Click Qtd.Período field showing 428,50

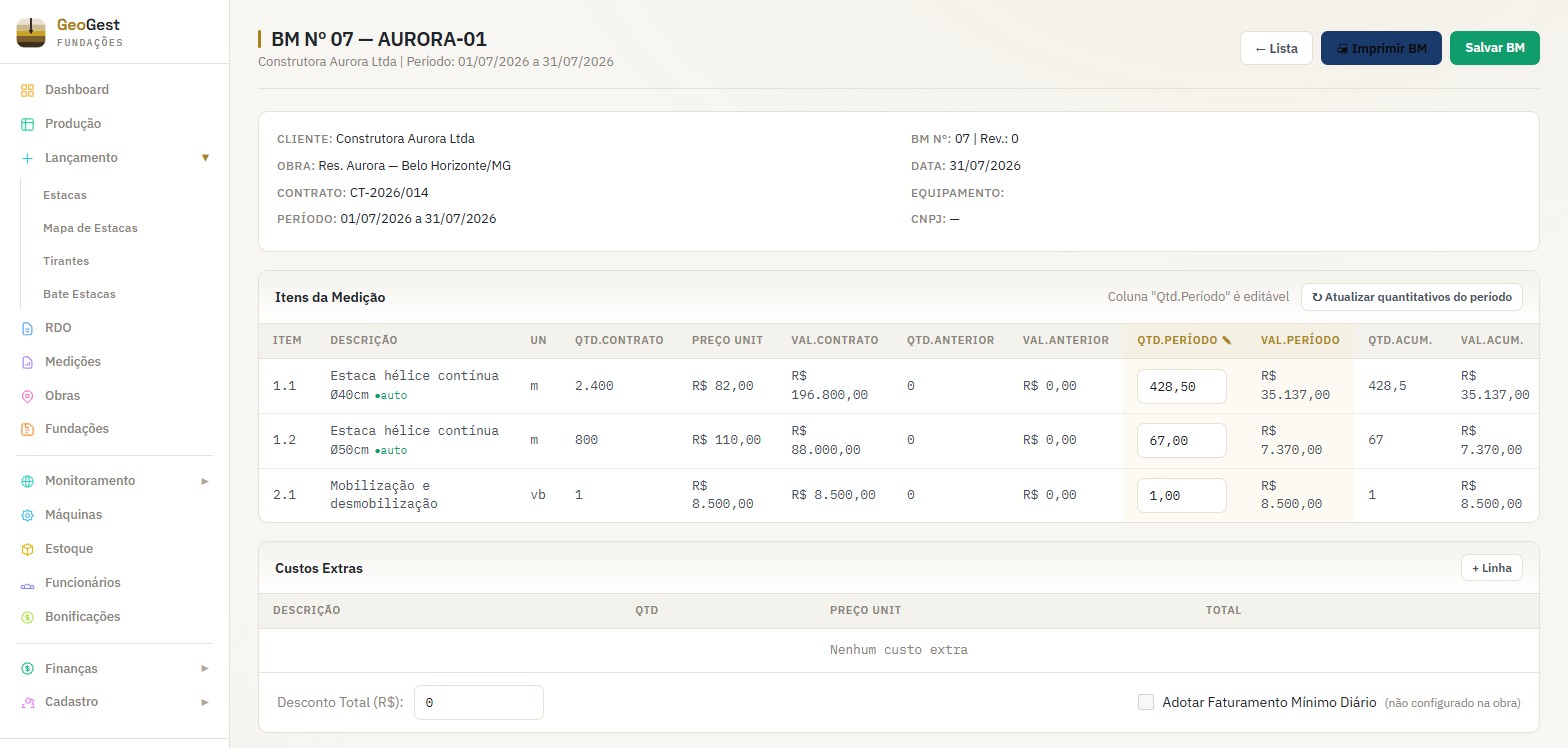tap(1181, 386)
